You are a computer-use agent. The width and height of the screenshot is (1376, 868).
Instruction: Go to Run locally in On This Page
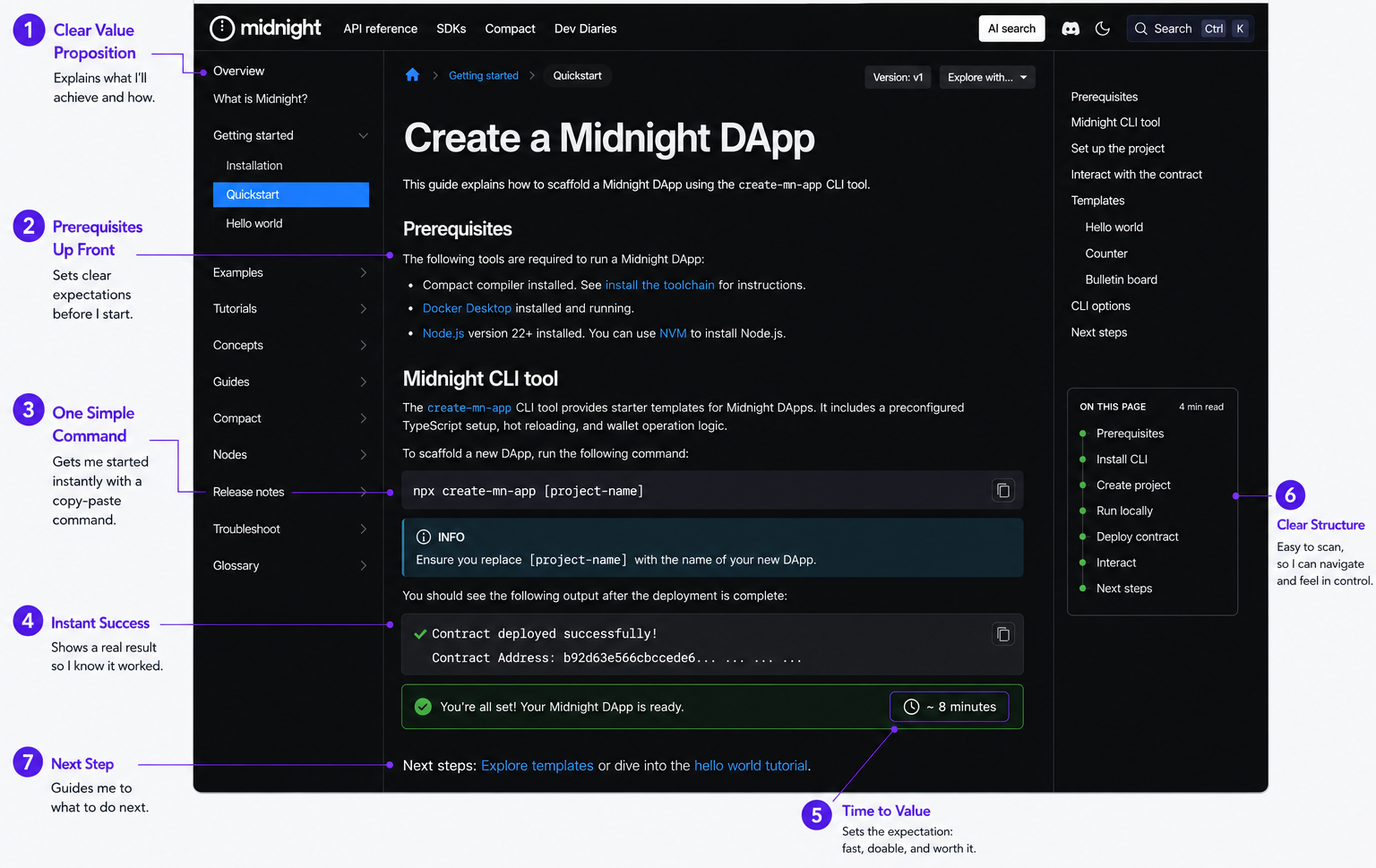click(1124, 511)
